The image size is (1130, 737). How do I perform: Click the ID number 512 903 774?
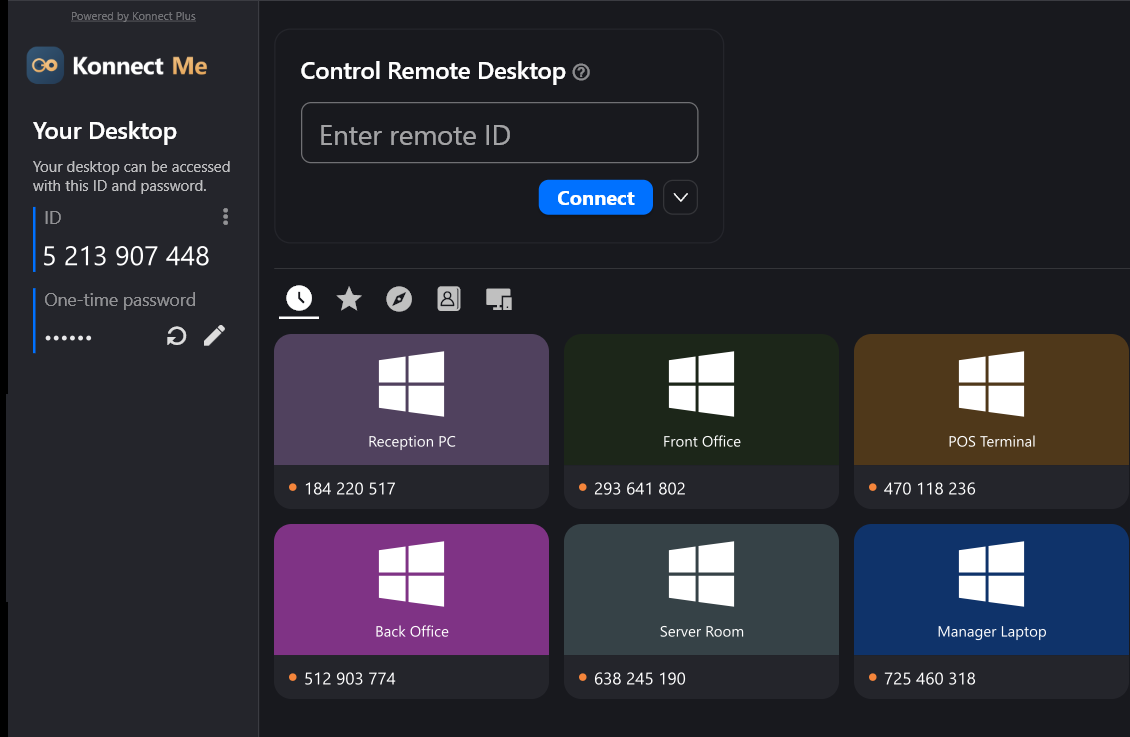[350, 679]
